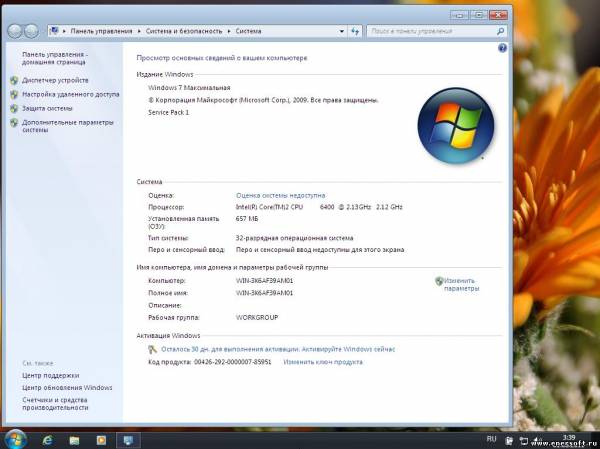Launch Internet Explorer from the taskbar
The width and height of the screenshot is (600, 449).
tap(47, 440)
